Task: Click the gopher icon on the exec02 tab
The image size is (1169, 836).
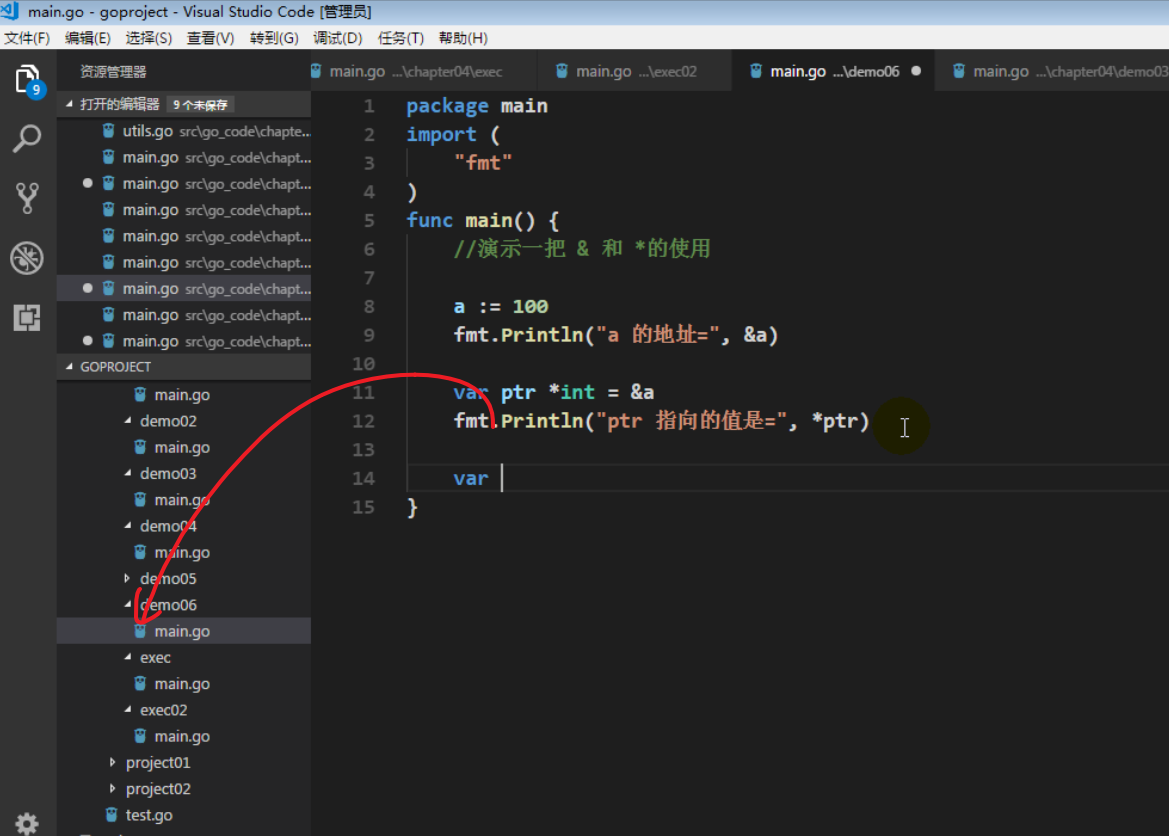Action: click(x=562, y=72)
